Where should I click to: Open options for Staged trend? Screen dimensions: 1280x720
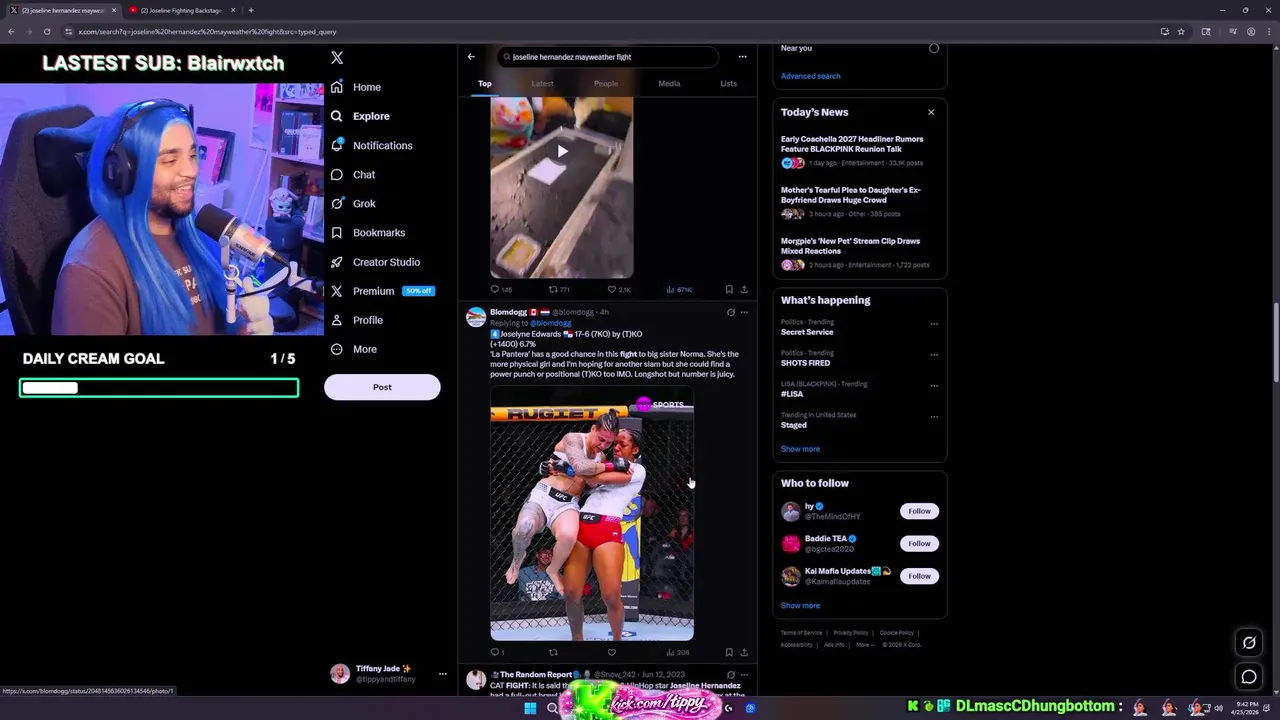pos(934,416)
